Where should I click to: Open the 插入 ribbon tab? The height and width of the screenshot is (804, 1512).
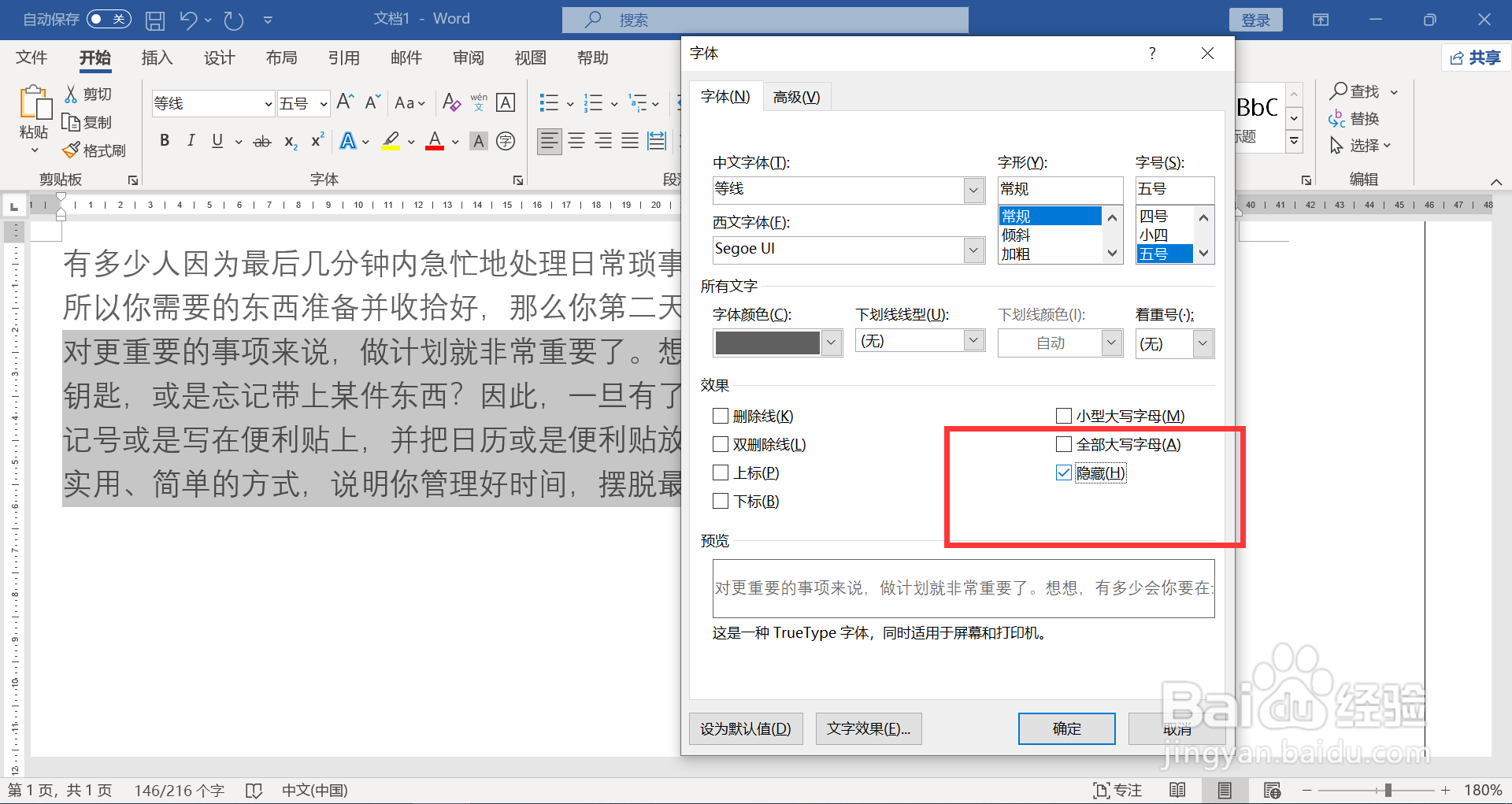click(157, 57)
